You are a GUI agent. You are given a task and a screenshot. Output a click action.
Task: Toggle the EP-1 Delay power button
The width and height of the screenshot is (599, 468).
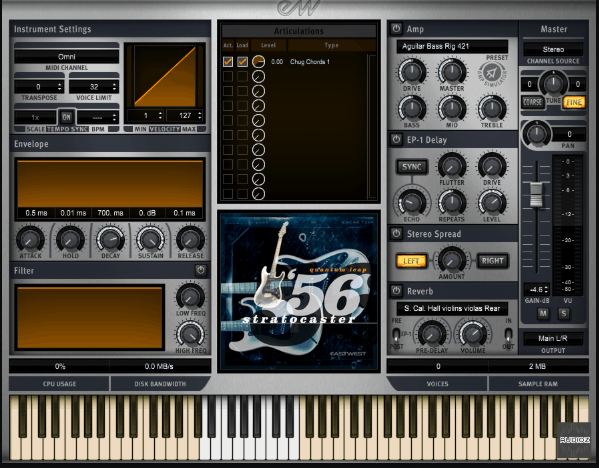[396, 139]
